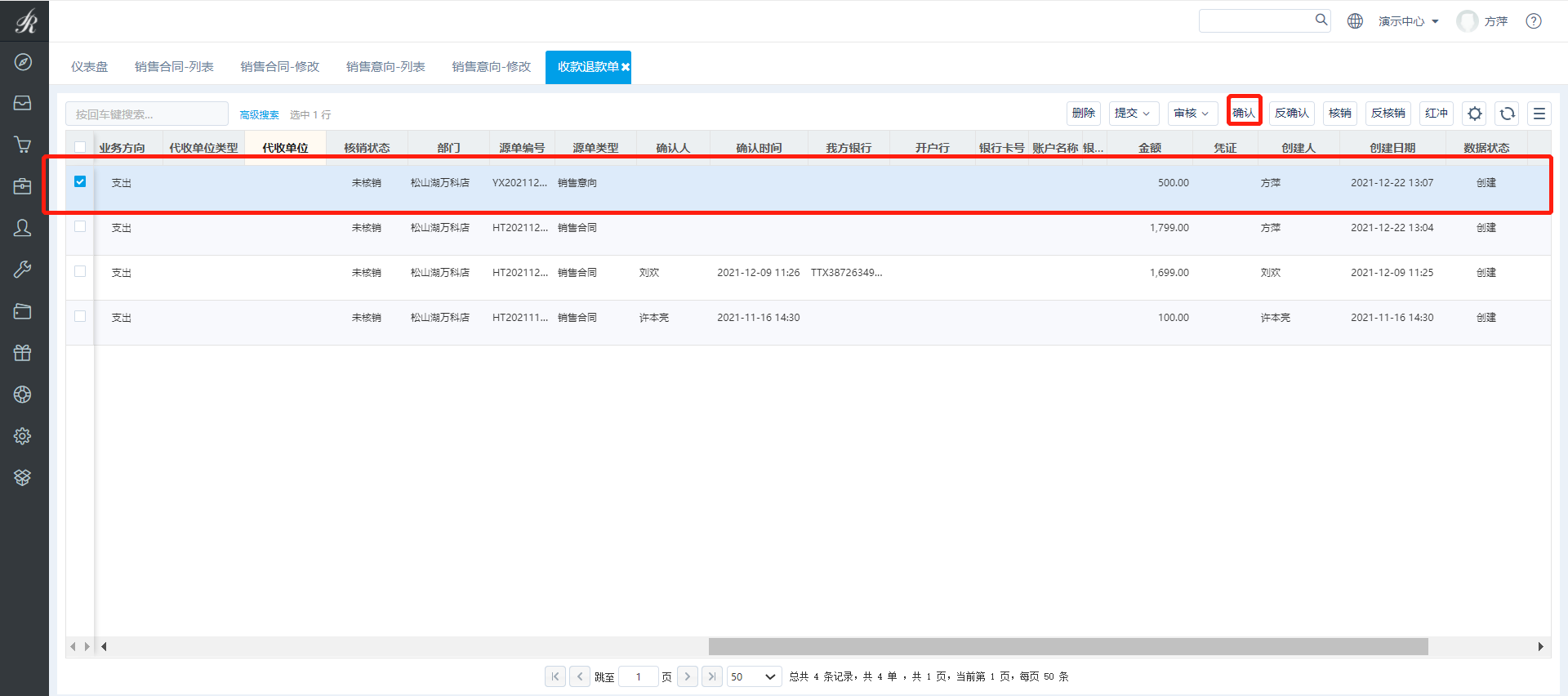Expand the 审核 dropdown button

click(x=1192, y=114)
